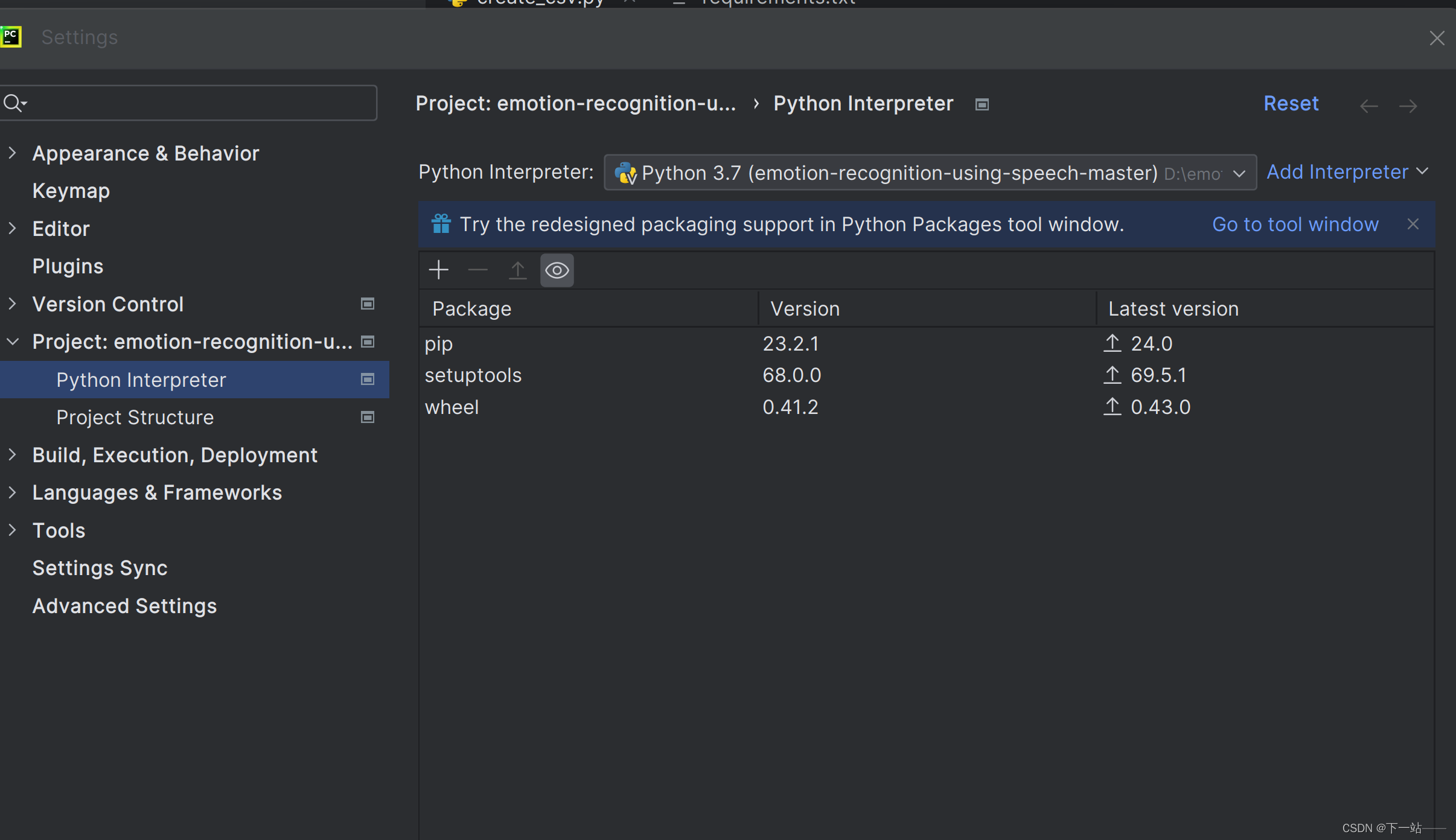Toggle show early releases eye icon
This screenshot has height=840, width=1456.
[557, 270]
